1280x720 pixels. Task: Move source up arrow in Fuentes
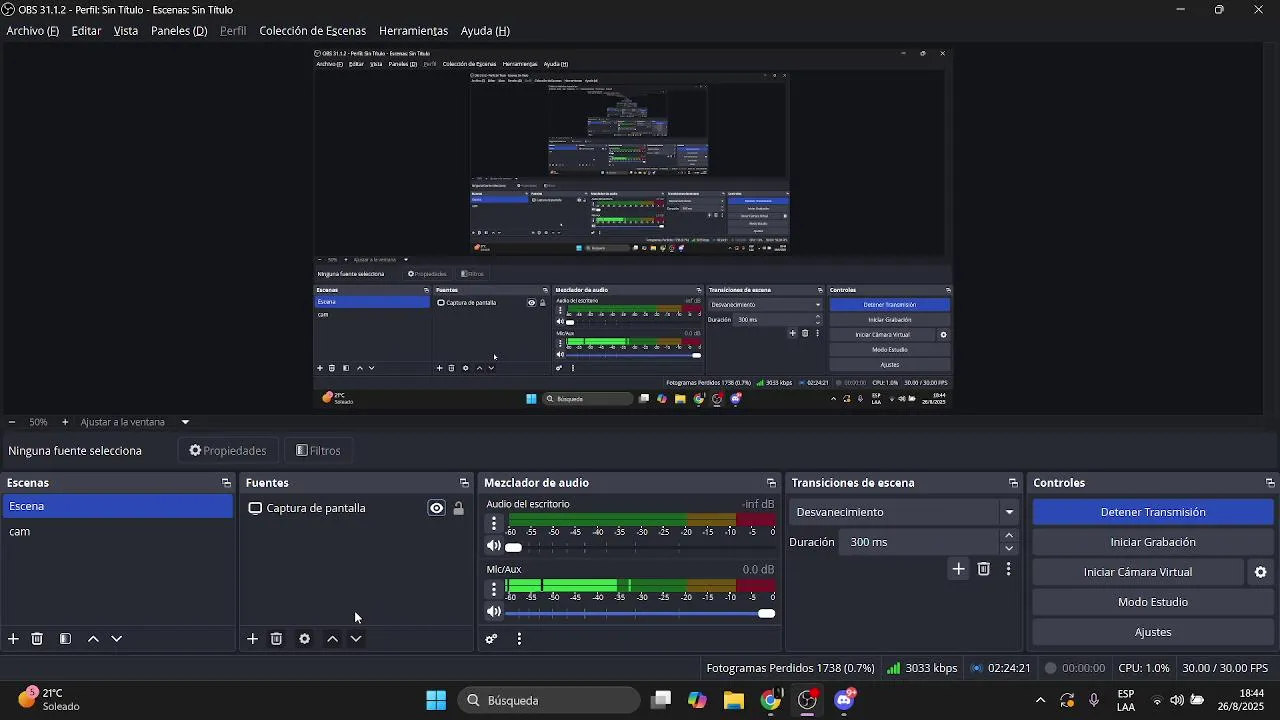pos(333,639)
